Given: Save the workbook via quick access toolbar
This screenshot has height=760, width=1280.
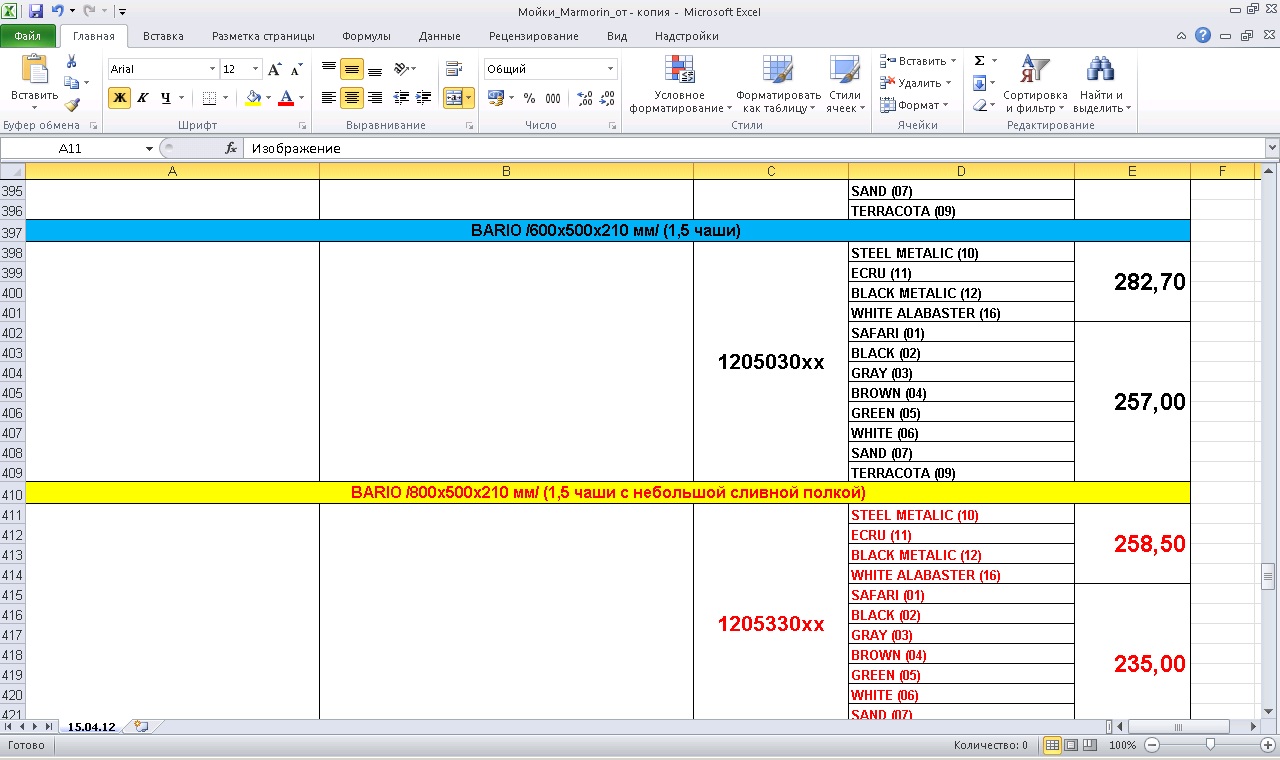Looking at the screenshot, I should click(x=36, y=11).
